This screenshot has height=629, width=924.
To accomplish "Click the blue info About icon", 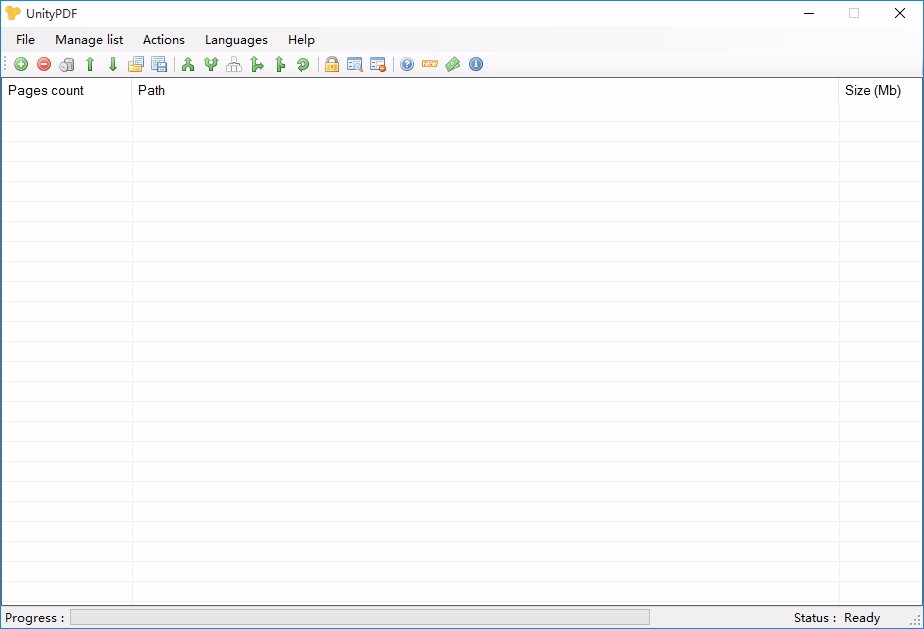I will [476, 64].
